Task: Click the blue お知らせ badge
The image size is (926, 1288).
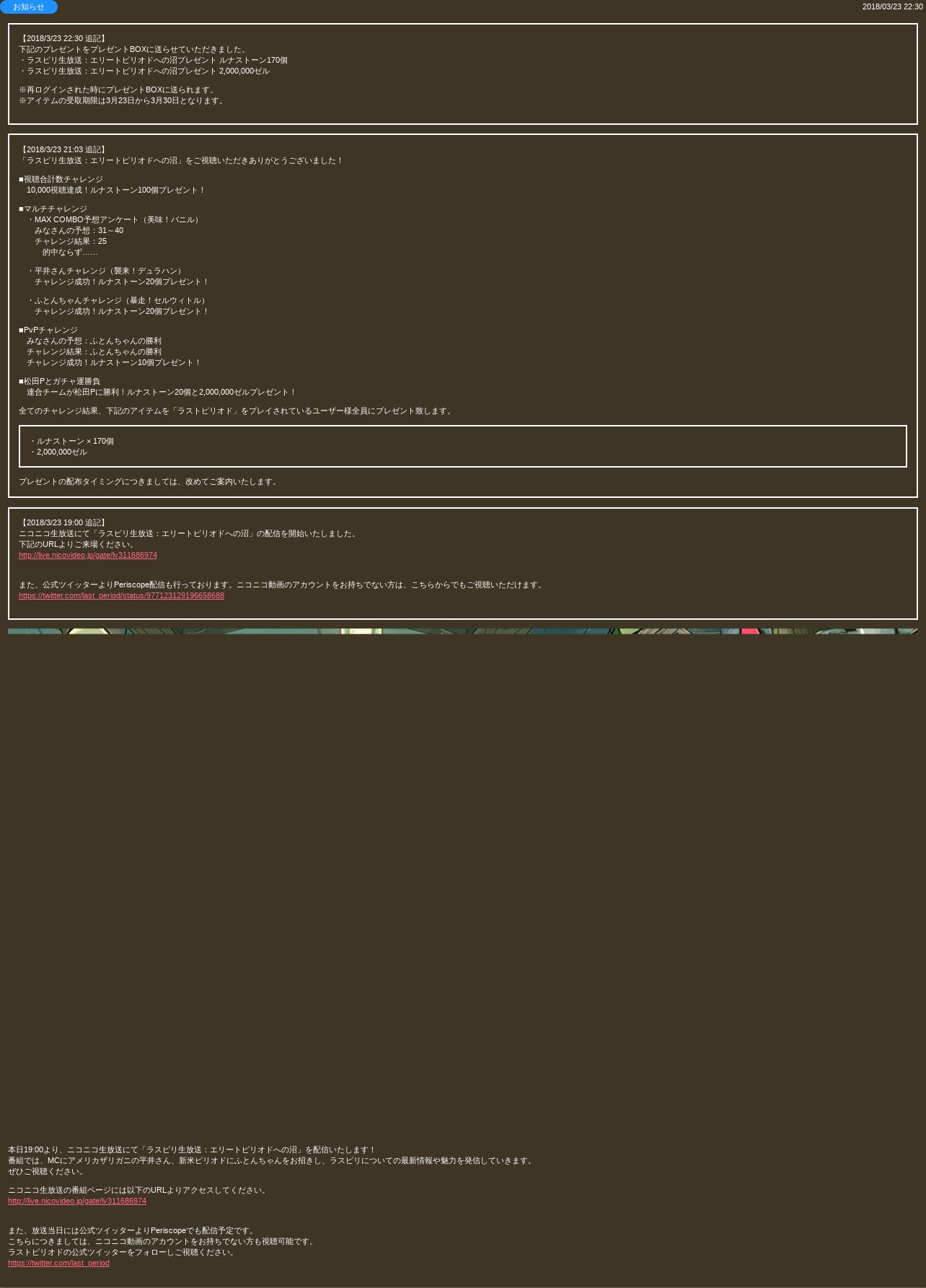Action: 29,6
